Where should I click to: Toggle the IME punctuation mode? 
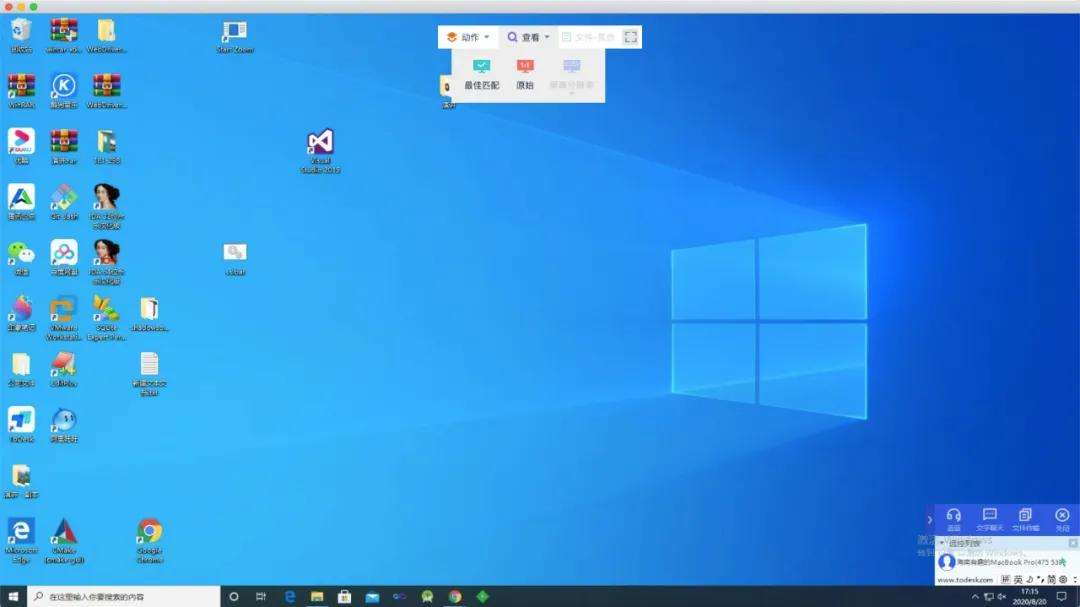[1040, 579]
